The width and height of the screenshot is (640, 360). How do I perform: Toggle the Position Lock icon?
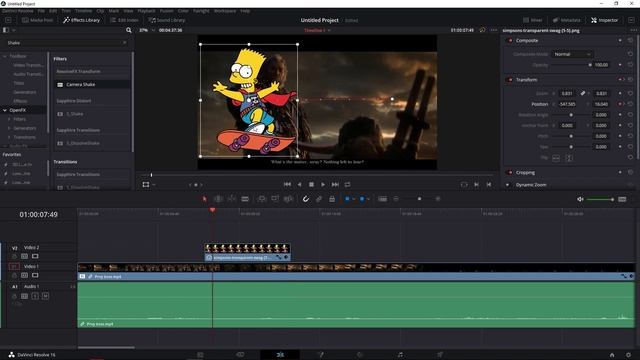(x=332, y=199)
